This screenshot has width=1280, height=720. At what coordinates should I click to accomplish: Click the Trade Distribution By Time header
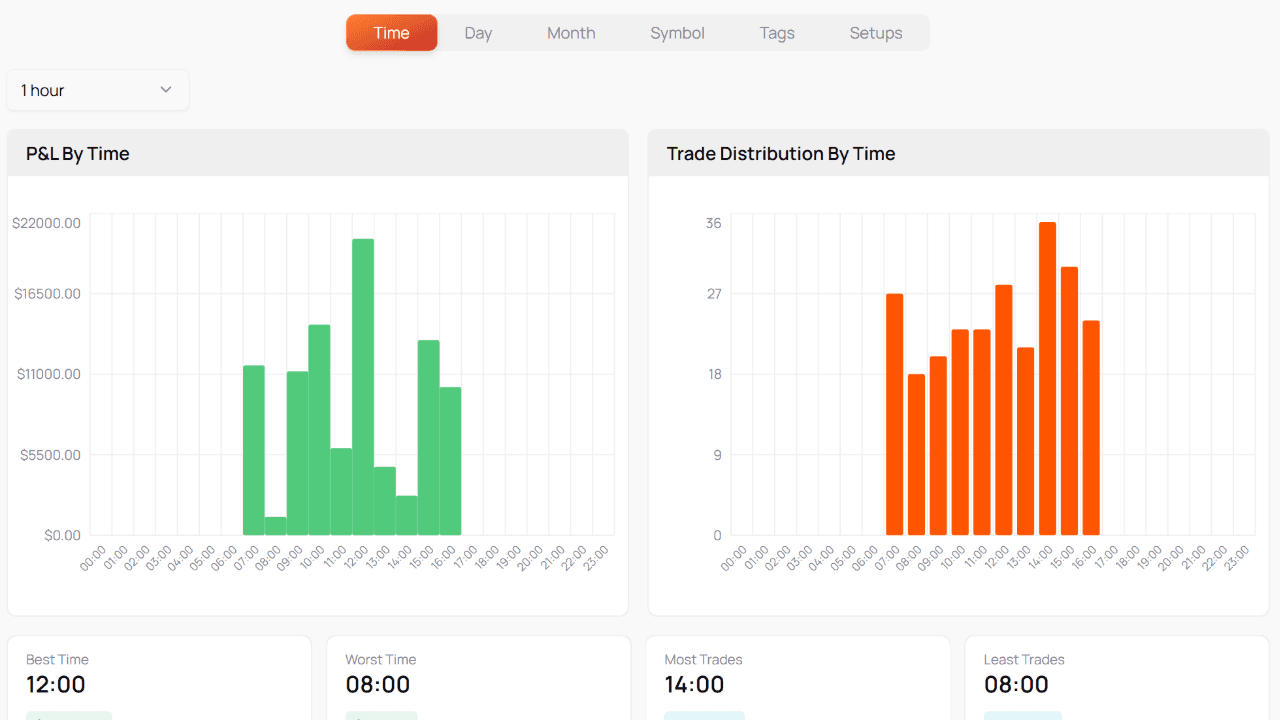(x=958, y=153)
